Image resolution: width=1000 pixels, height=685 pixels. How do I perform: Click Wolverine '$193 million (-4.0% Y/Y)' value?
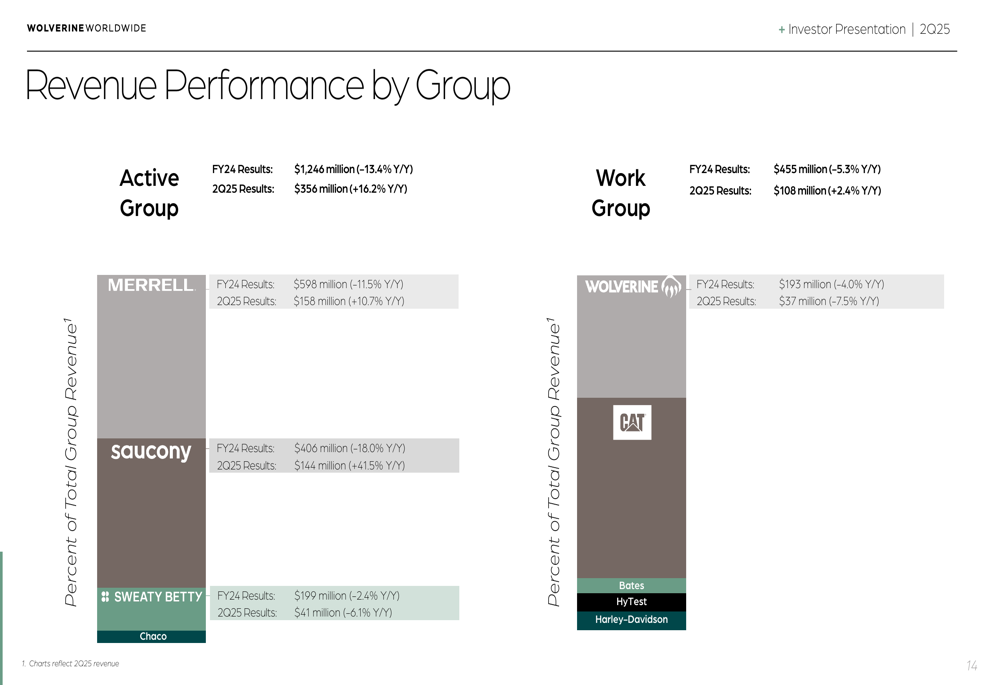[x=832, y=284]
